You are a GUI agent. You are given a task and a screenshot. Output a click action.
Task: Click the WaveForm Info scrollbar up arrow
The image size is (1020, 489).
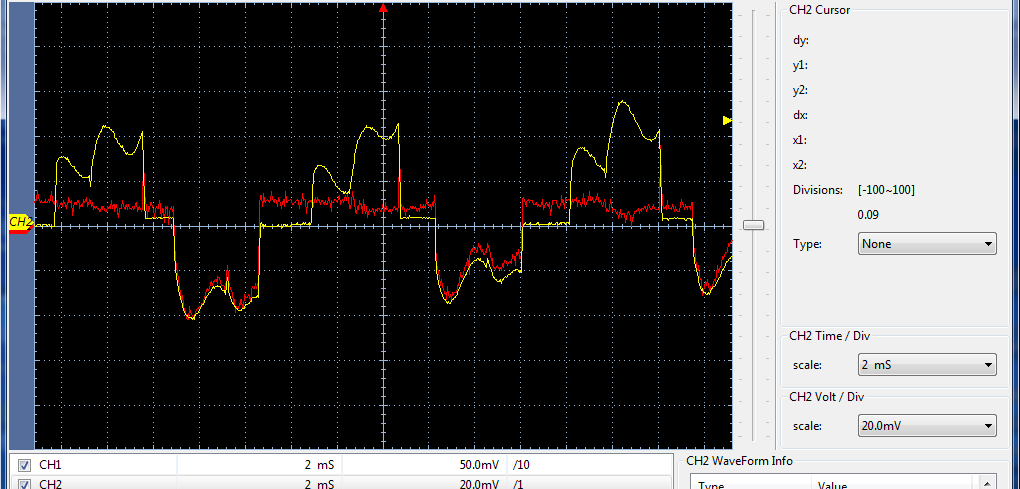(x=987, y=483)
